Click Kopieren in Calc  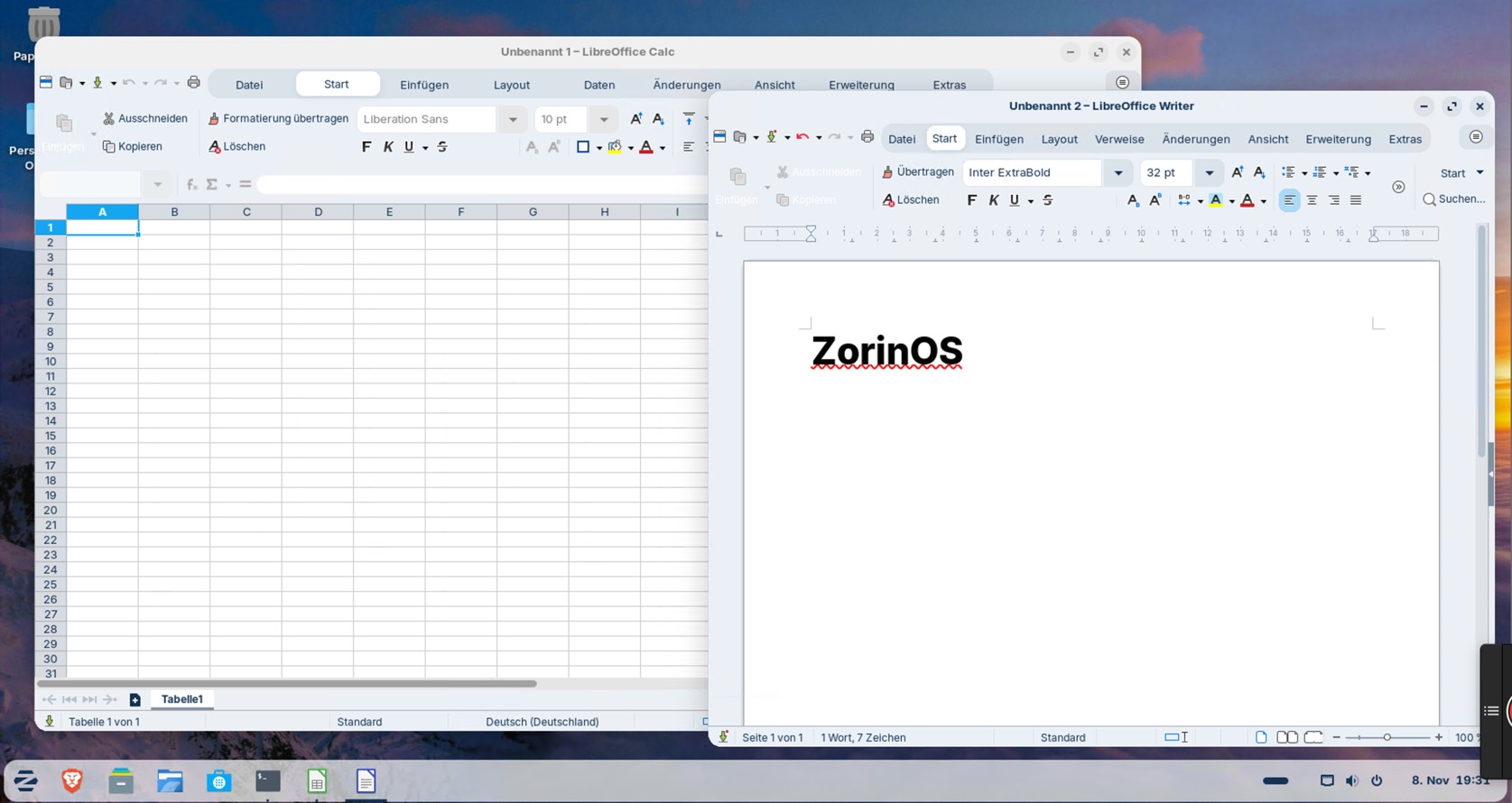click(133, 147)
